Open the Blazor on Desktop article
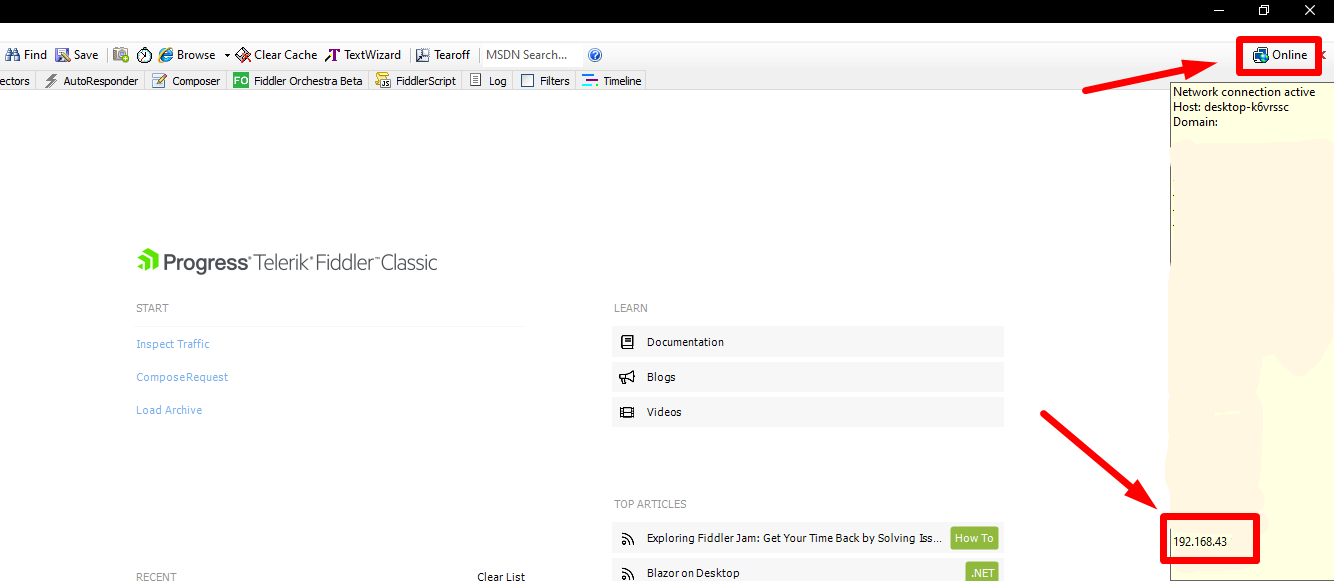The height and width of the screenshot is (581, 1334). pyautogui.click(x=693, y=573)
